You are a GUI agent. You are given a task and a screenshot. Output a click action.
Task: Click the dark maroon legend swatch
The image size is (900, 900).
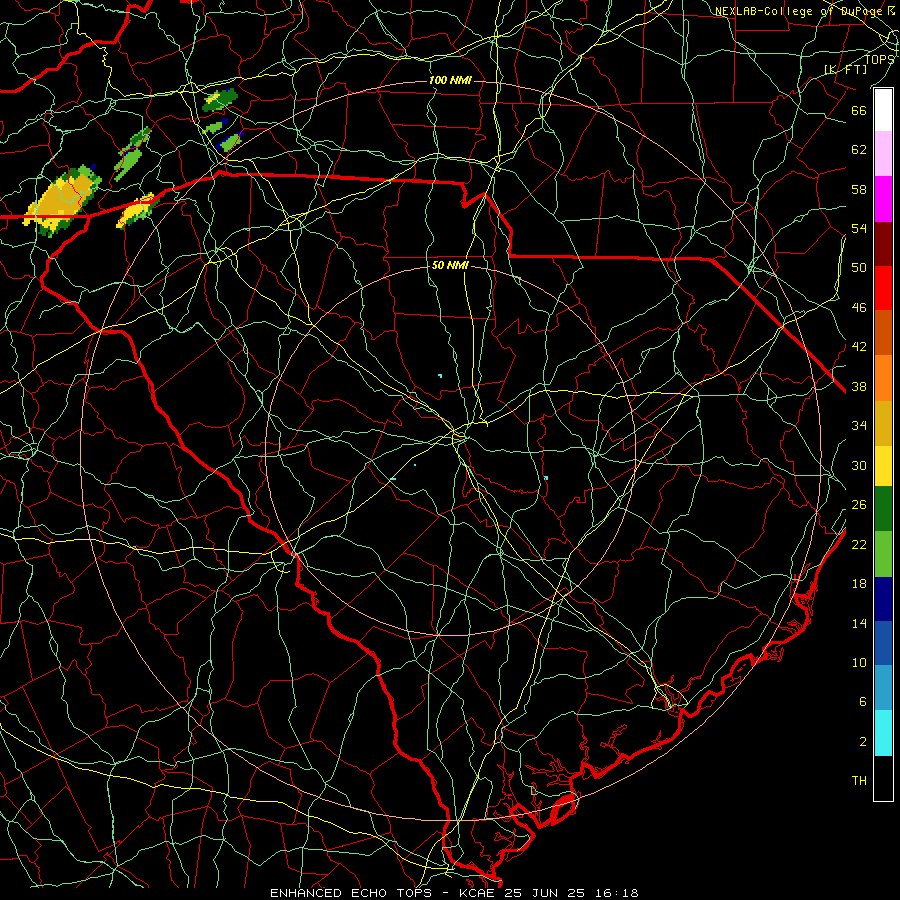[x=883, y=243]
